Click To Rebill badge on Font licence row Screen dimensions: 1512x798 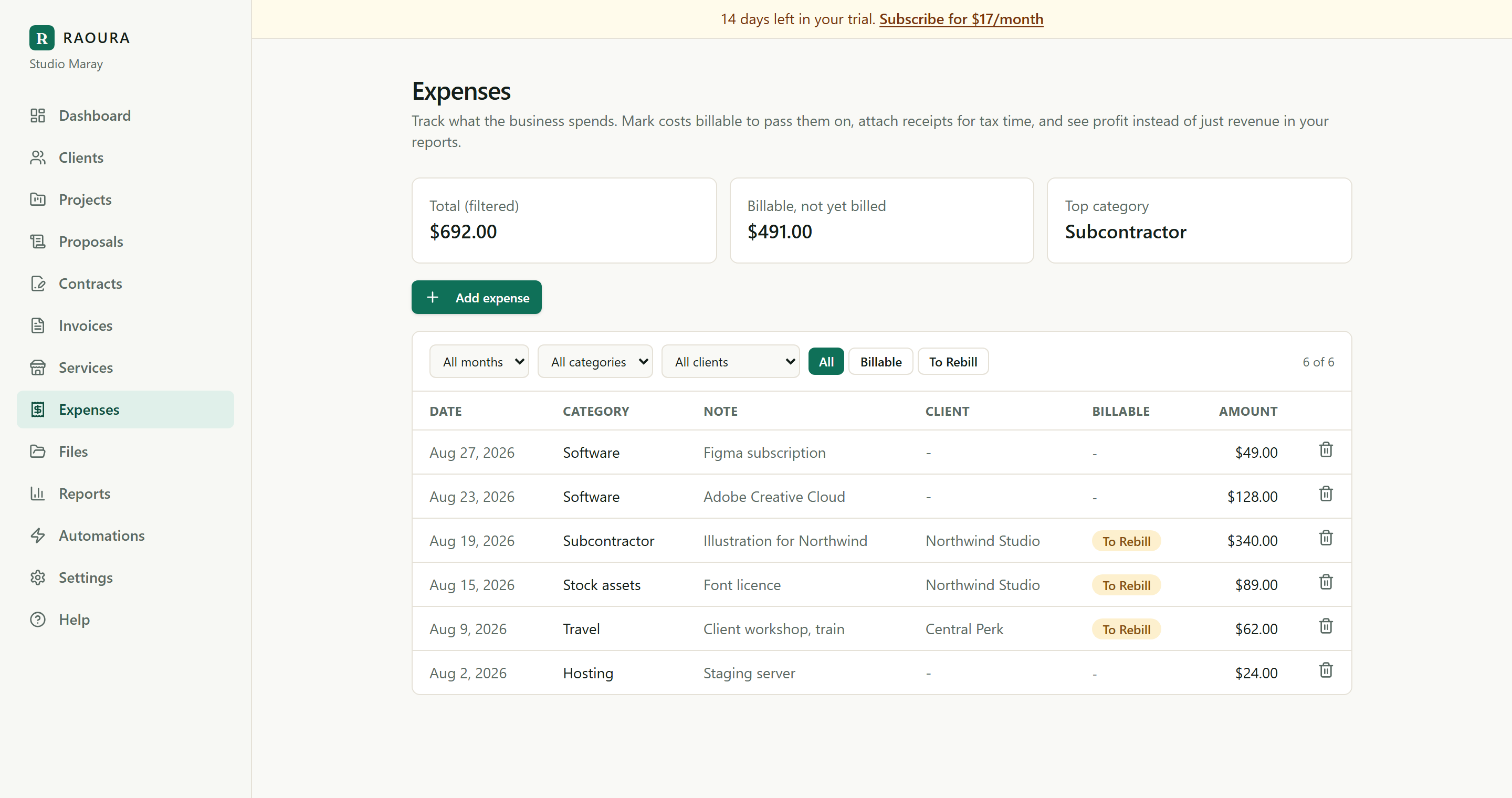[x=1126, y=585]
